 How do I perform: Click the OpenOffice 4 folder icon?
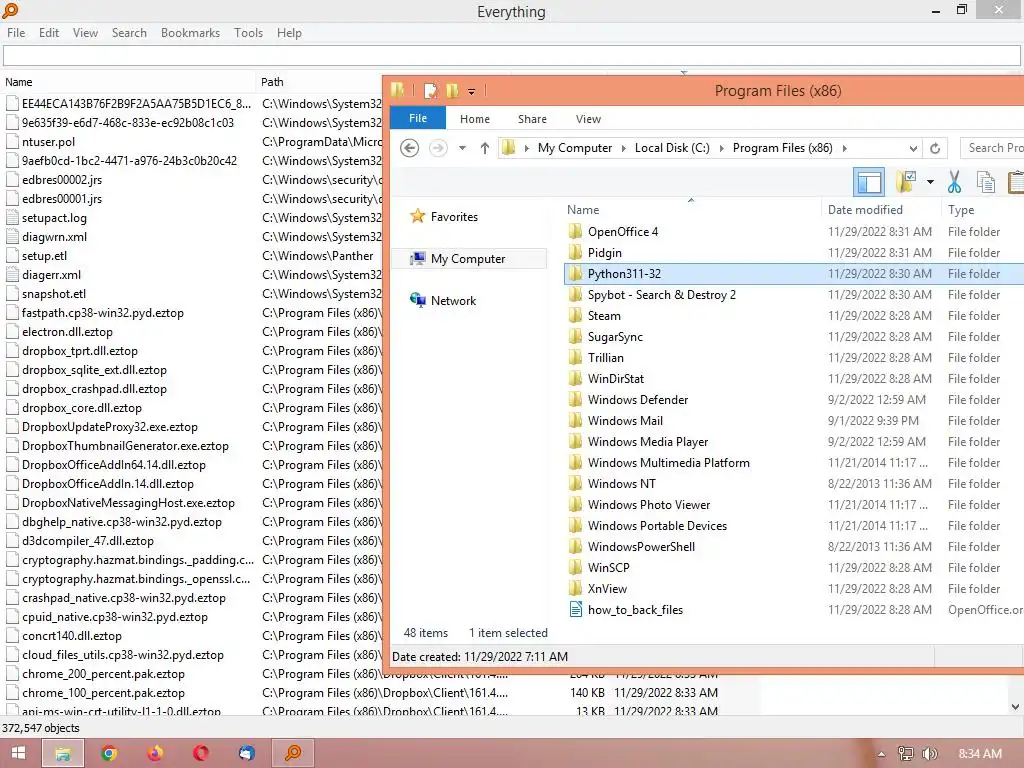[x=575, y=232]
